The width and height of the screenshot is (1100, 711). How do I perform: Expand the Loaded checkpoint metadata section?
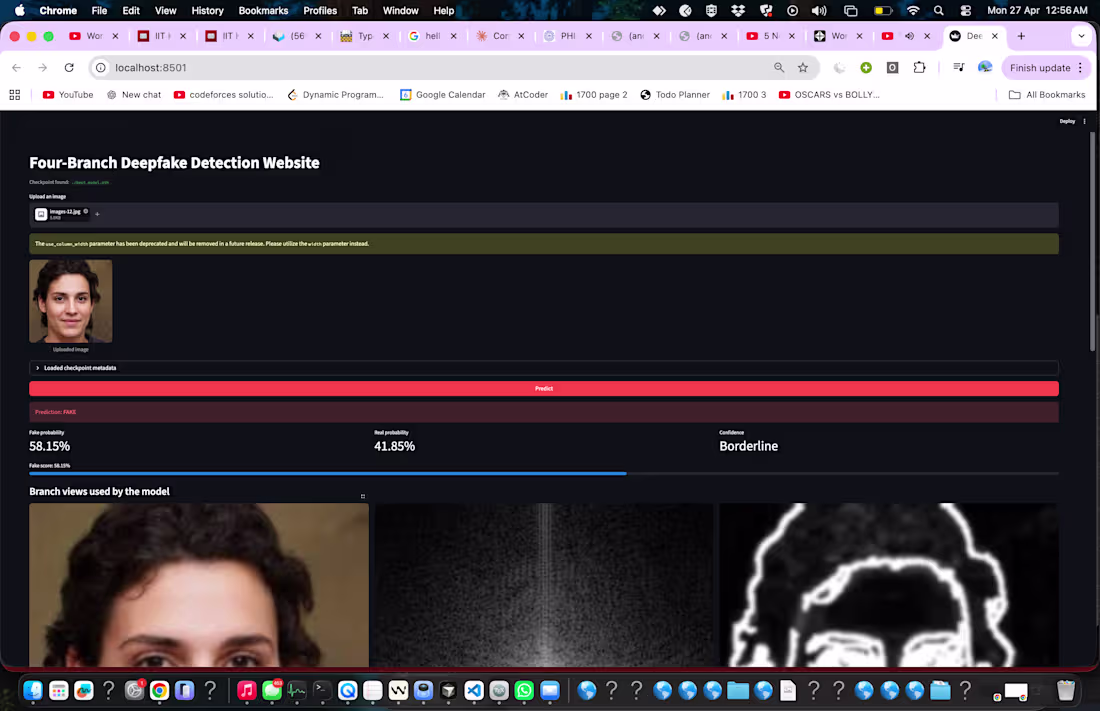[x=80, y=367]
